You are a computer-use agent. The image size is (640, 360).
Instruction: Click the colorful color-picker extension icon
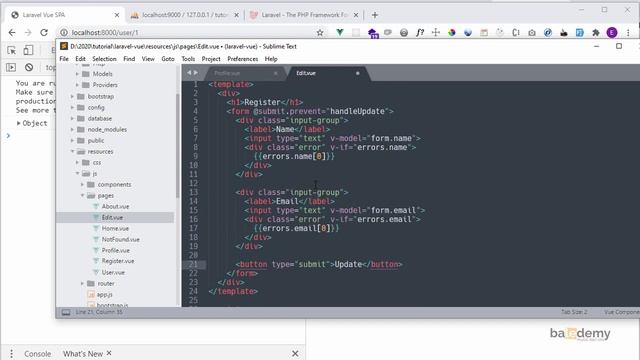(451, 33)
